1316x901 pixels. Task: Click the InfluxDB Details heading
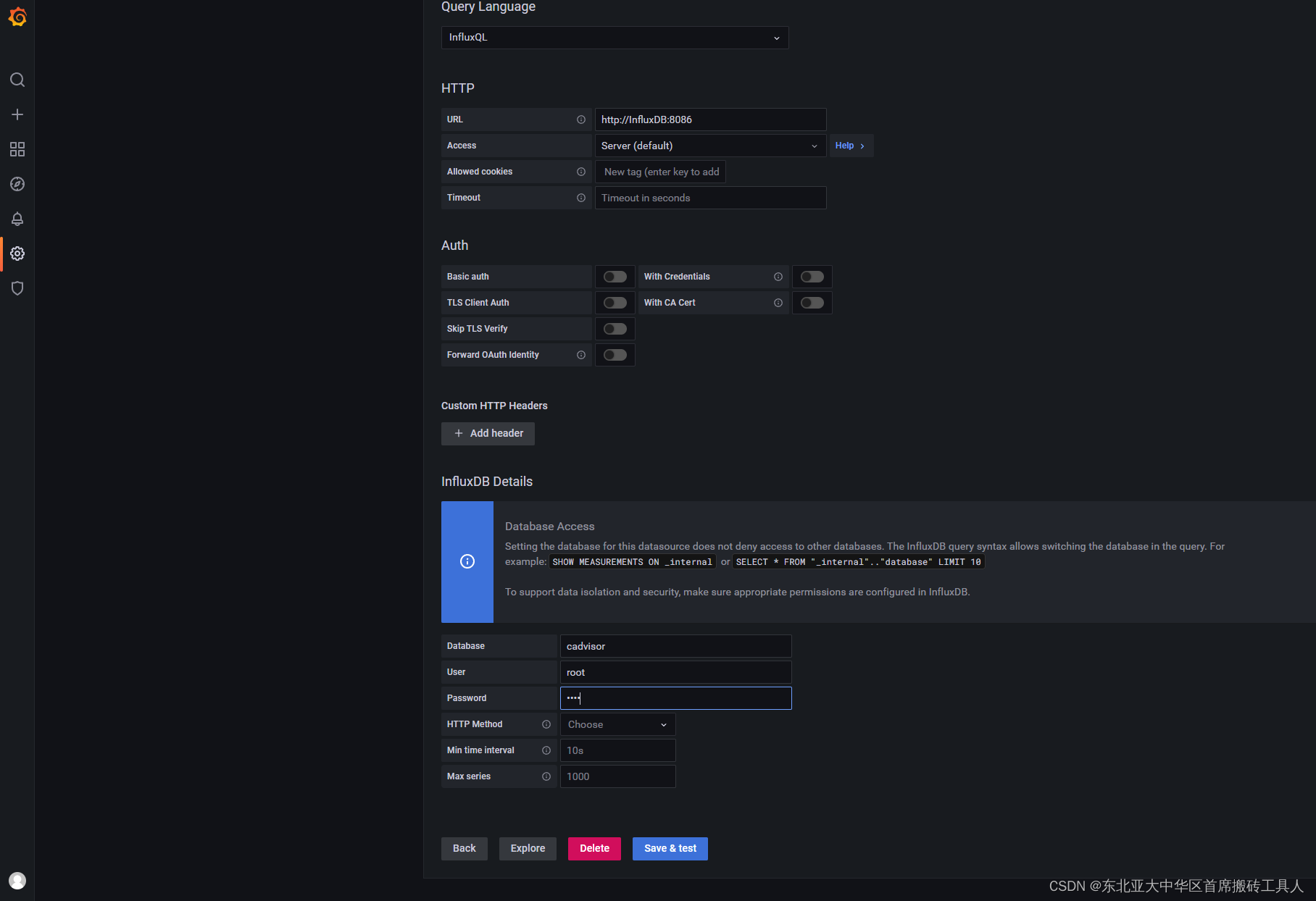[x=487, y=482]
